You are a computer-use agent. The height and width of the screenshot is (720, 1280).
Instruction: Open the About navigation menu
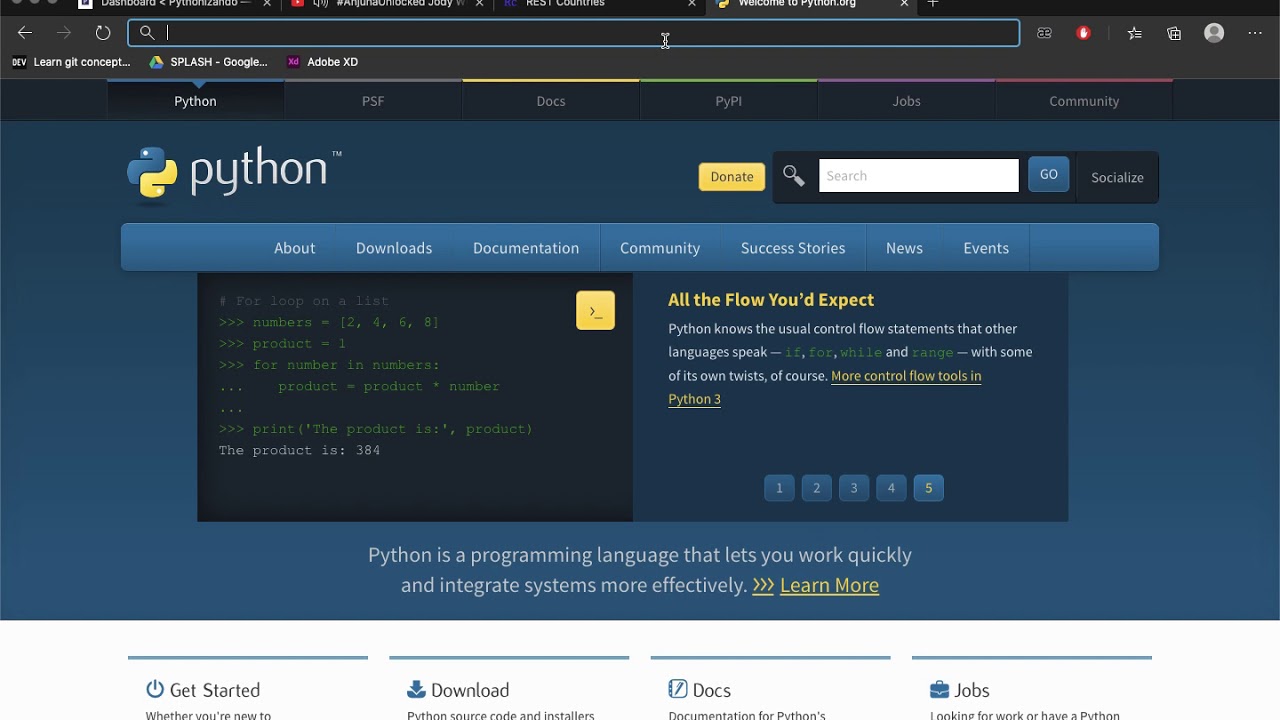[x=295, y=248]
